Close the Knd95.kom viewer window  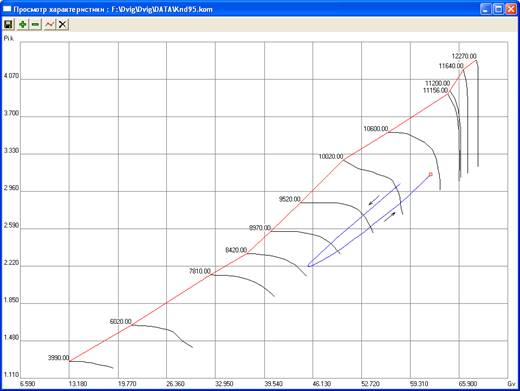(511, 9)
